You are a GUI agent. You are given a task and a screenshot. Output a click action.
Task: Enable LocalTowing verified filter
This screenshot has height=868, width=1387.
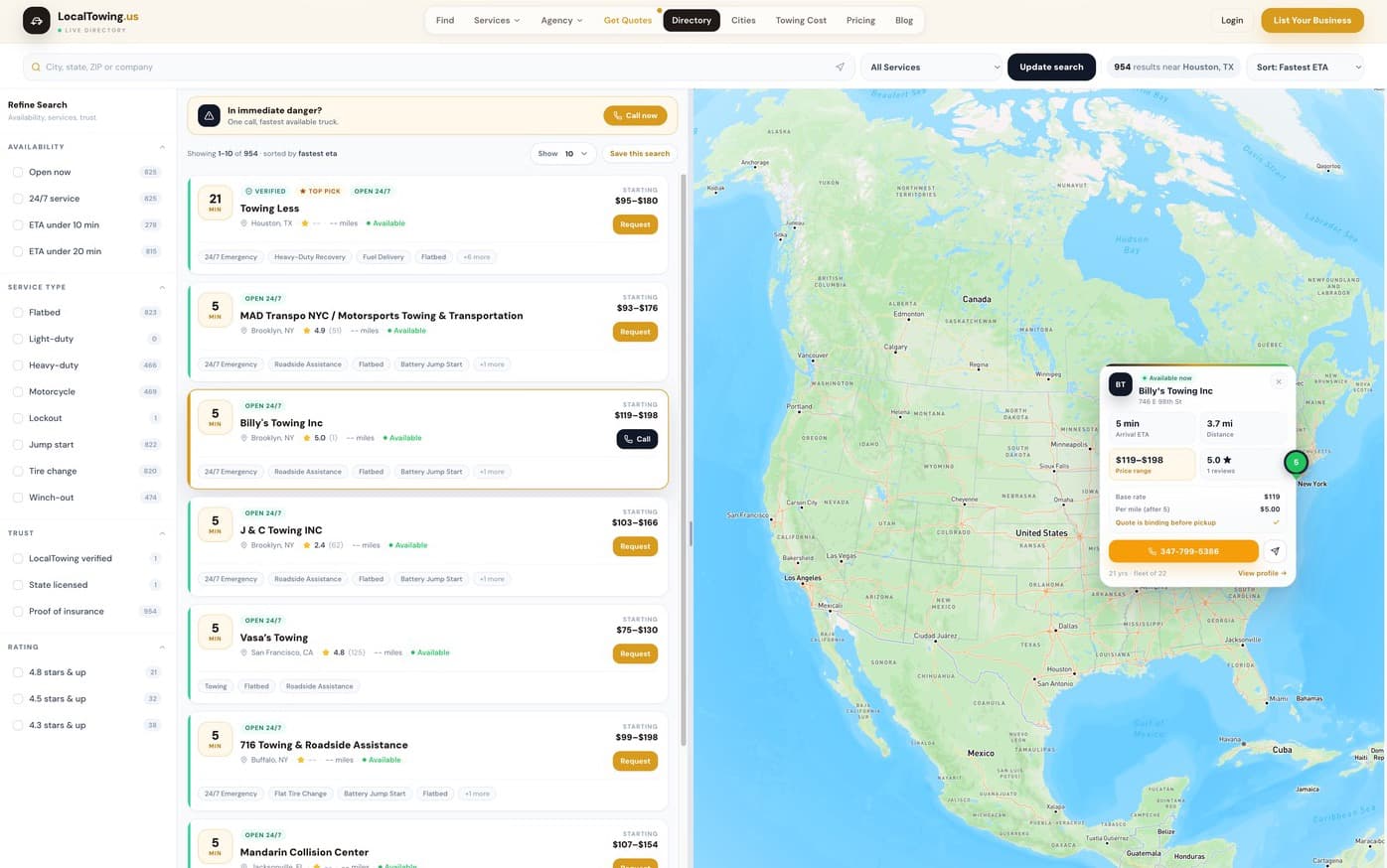(x=18, y=558)
